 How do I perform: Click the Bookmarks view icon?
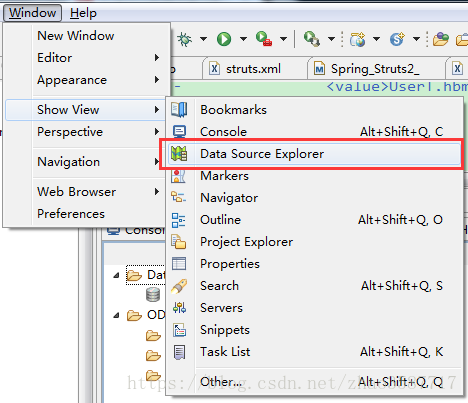[179, 110]
